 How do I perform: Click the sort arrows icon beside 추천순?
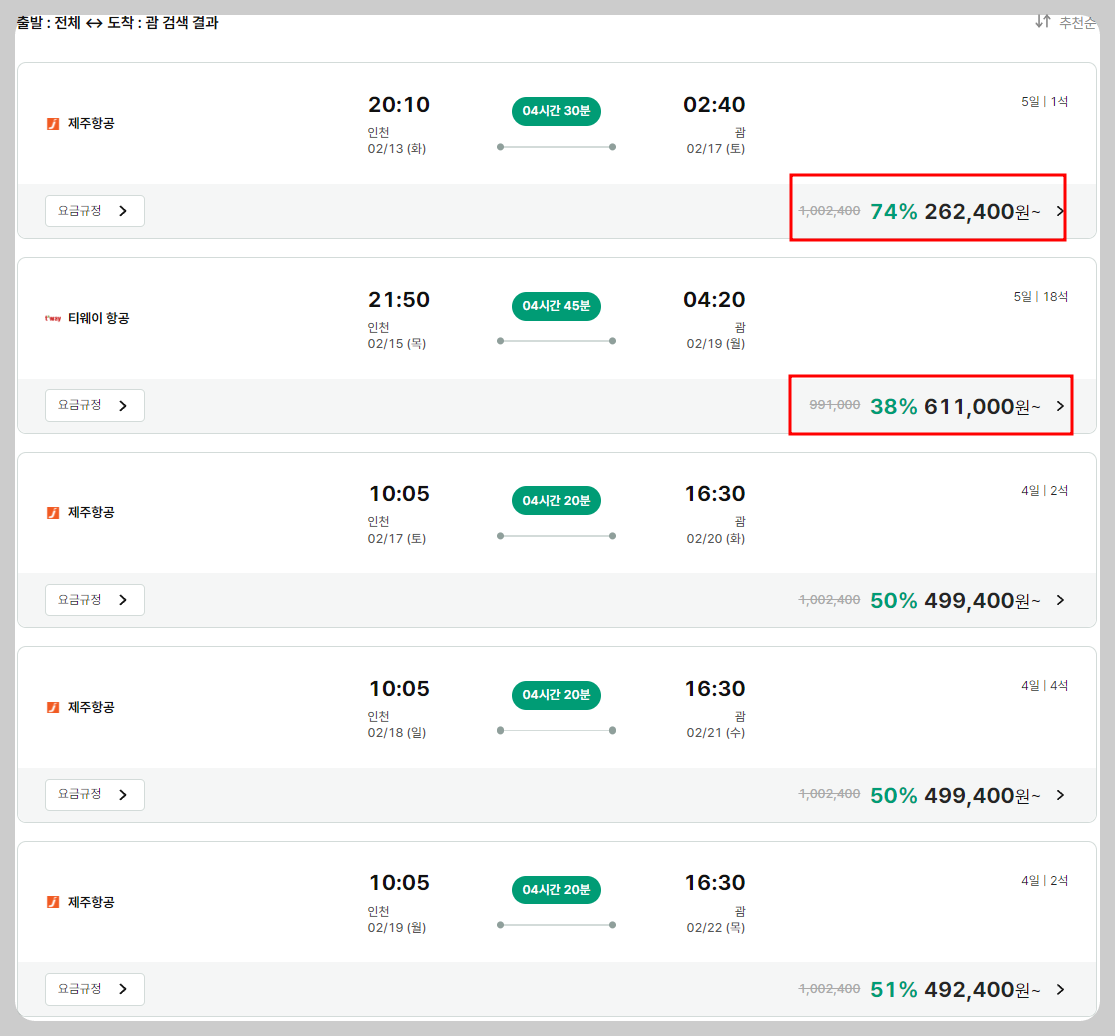coord(1042,21)
